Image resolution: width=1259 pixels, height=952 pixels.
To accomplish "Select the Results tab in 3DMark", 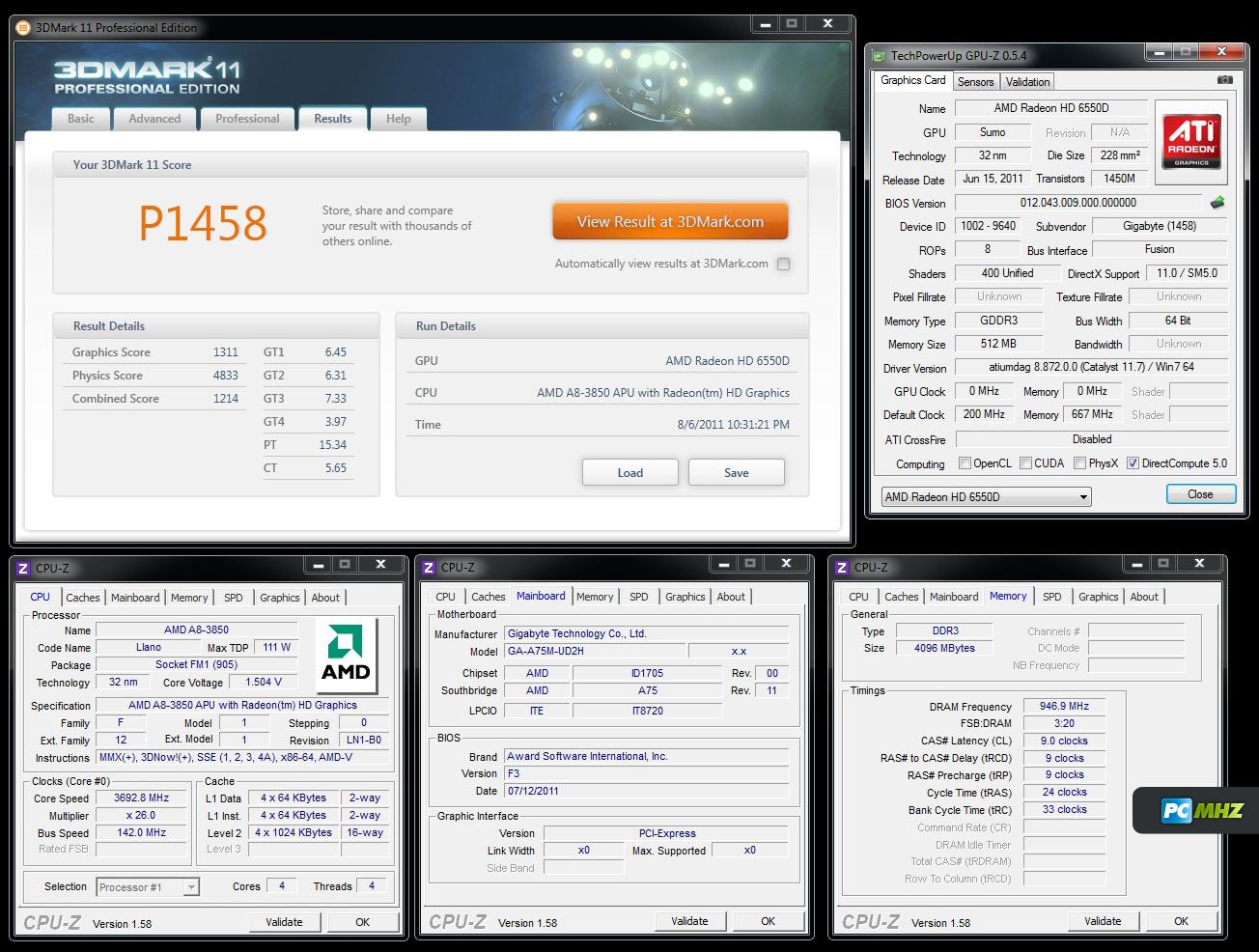I will pyautogui.click(x=332, y=119).
